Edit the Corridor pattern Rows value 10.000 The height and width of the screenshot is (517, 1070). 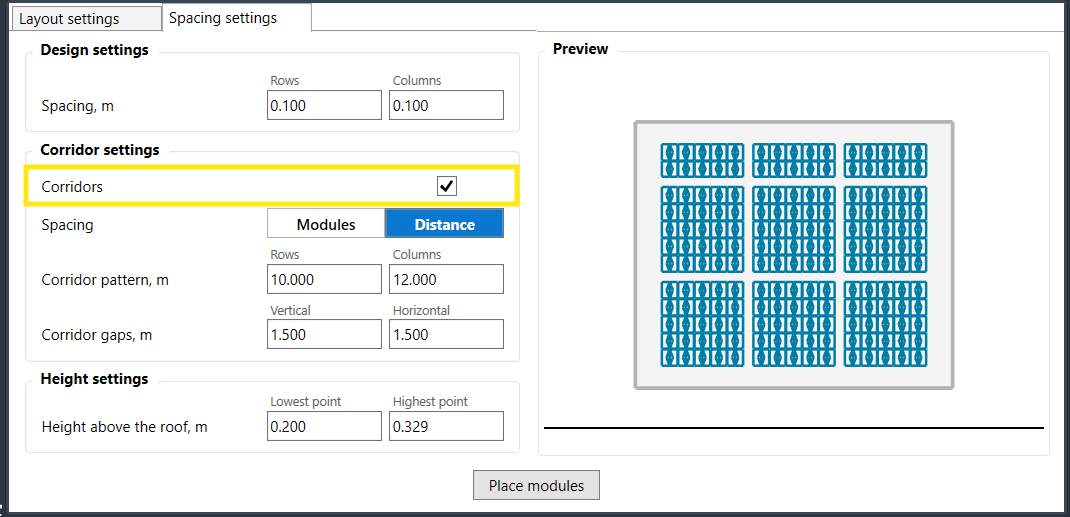click(324, 280)
